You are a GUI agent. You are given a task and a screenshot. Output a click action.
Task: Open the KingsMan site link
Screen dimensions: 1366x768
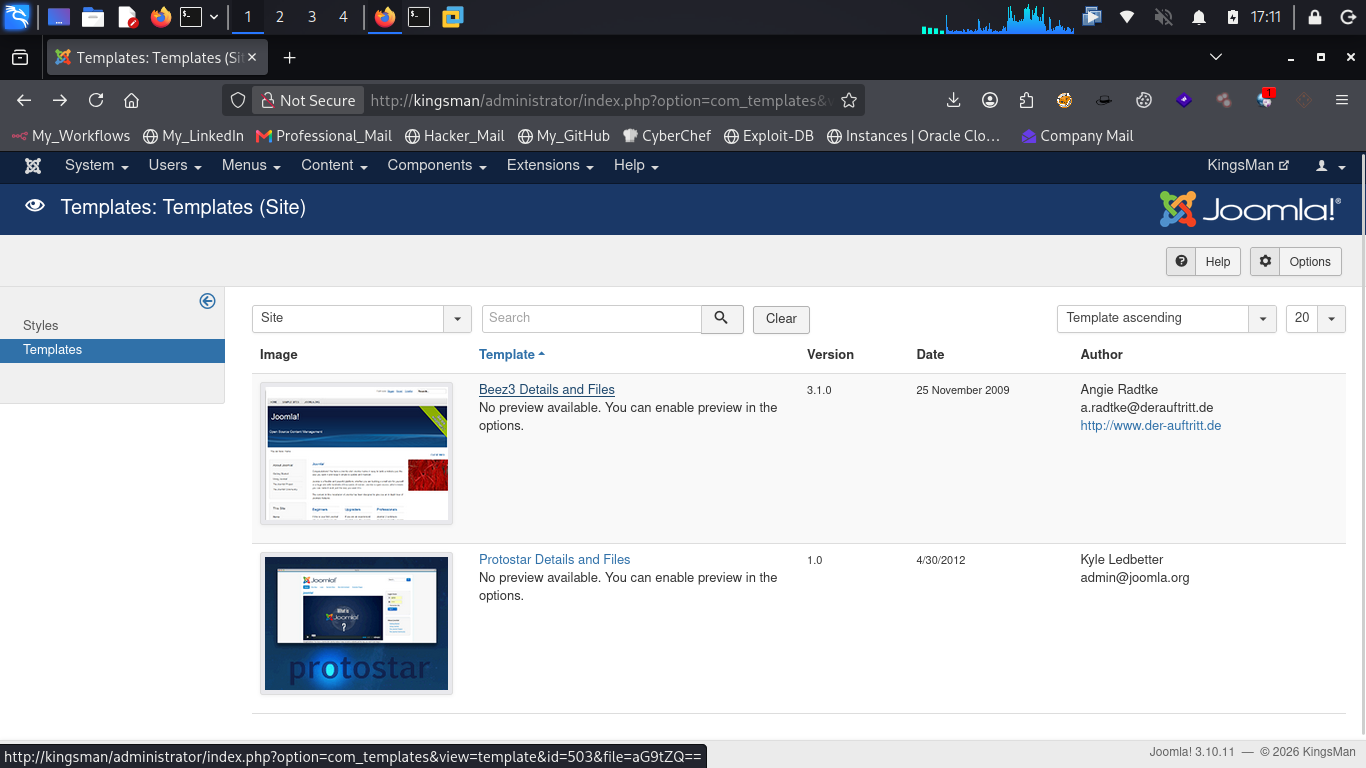point(1248,166)
